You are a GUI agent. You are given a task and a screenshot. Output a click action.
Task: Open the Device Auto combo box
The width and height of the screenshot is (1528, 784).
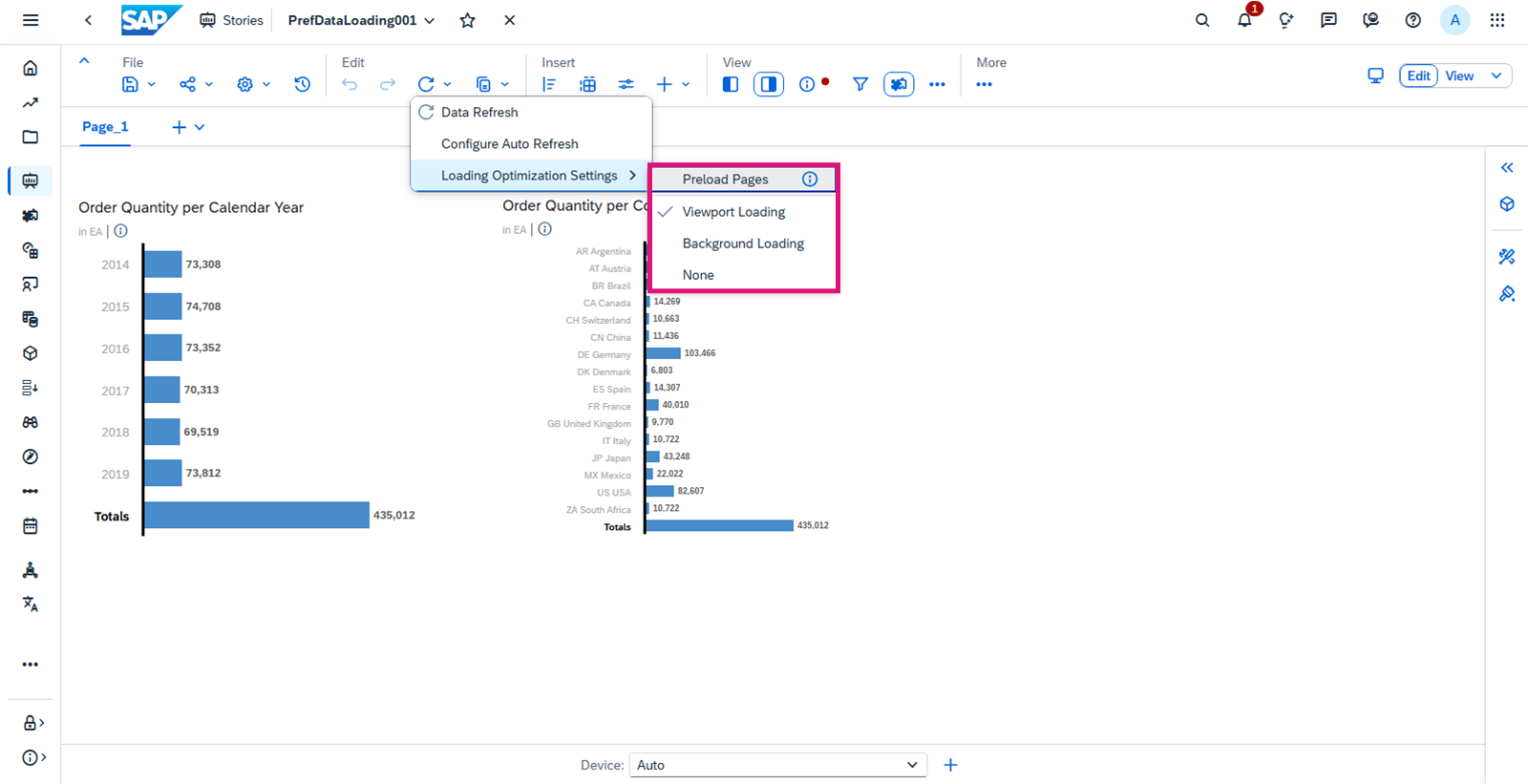click(777, 765)
